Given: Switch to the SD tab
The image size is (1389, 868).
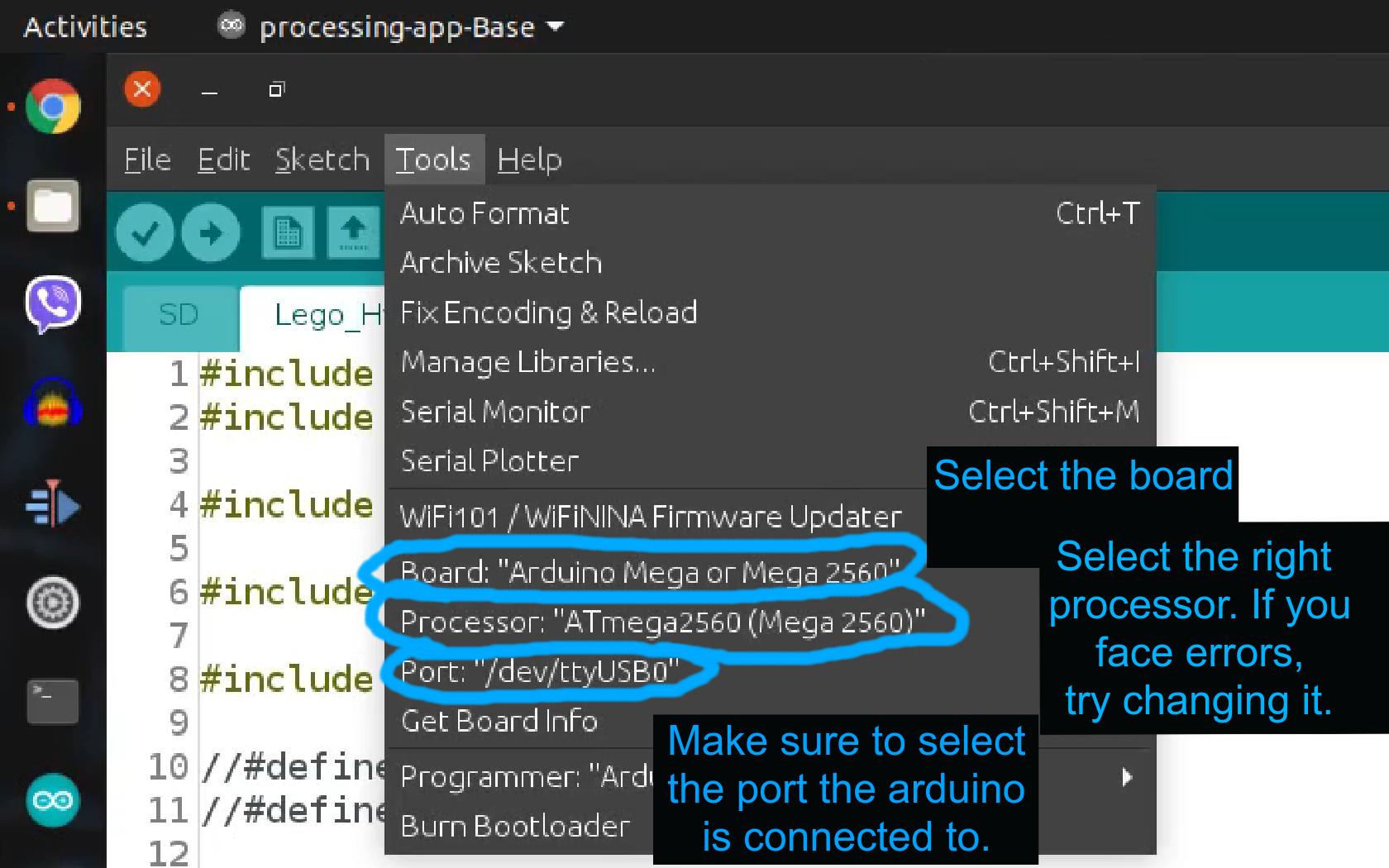Looking at the screenshot, I should 179,315.
